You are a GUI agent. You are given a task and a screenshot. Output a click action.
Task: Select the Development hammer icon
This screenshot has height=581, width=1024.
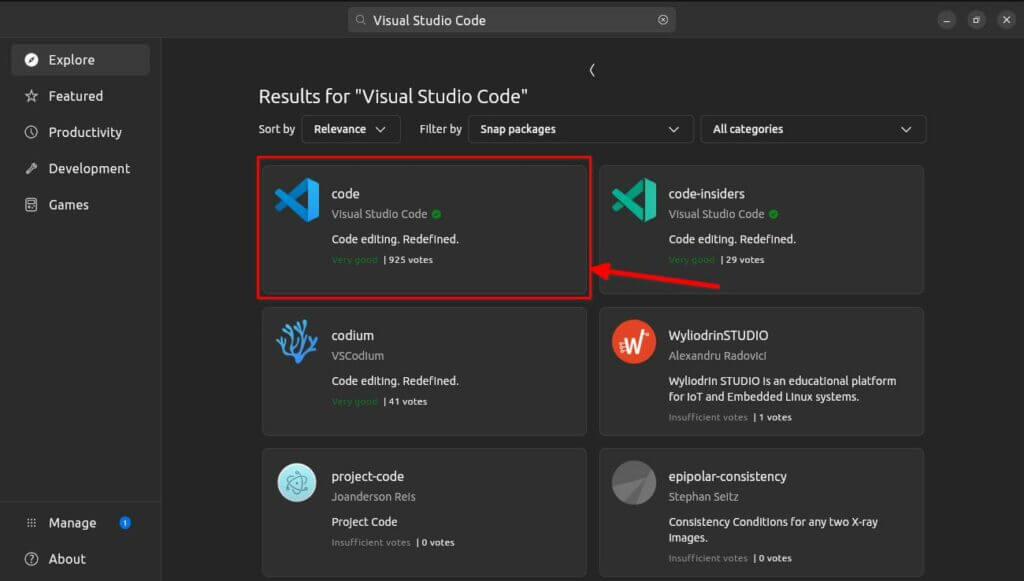pyautogui.click(x=31, y=168)
